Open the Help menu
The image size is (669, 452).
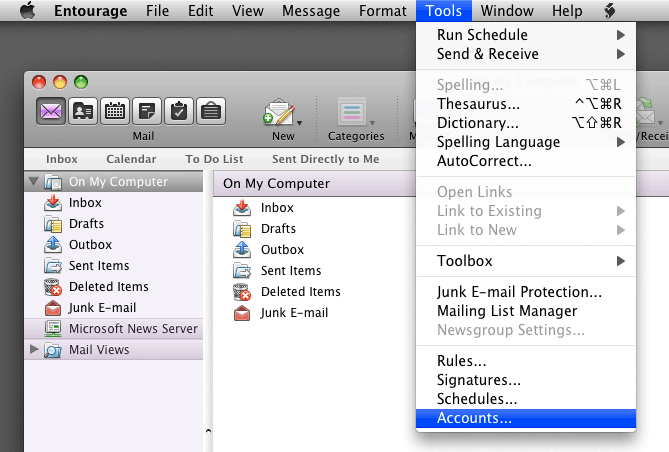(x=567, y=11)
